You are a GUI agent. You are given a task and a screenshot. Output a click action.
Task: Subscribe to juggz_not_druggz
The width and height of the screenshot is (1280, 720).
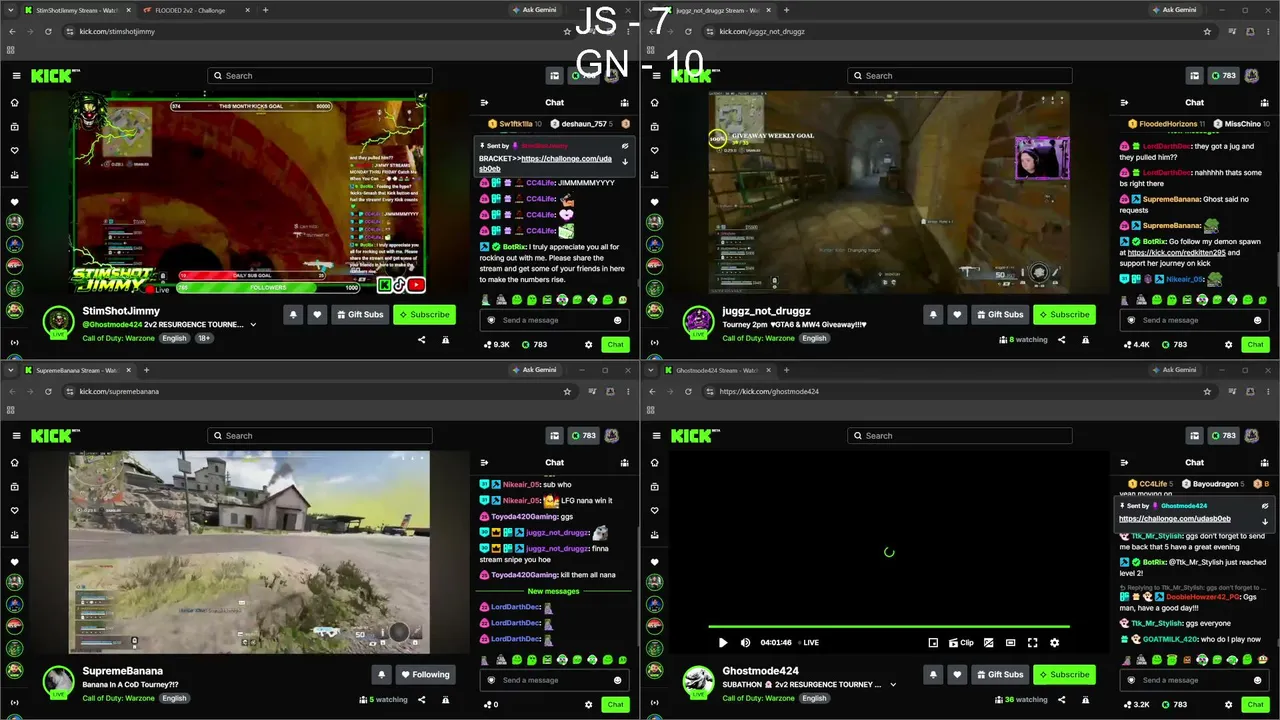[x=1064, y=314]
